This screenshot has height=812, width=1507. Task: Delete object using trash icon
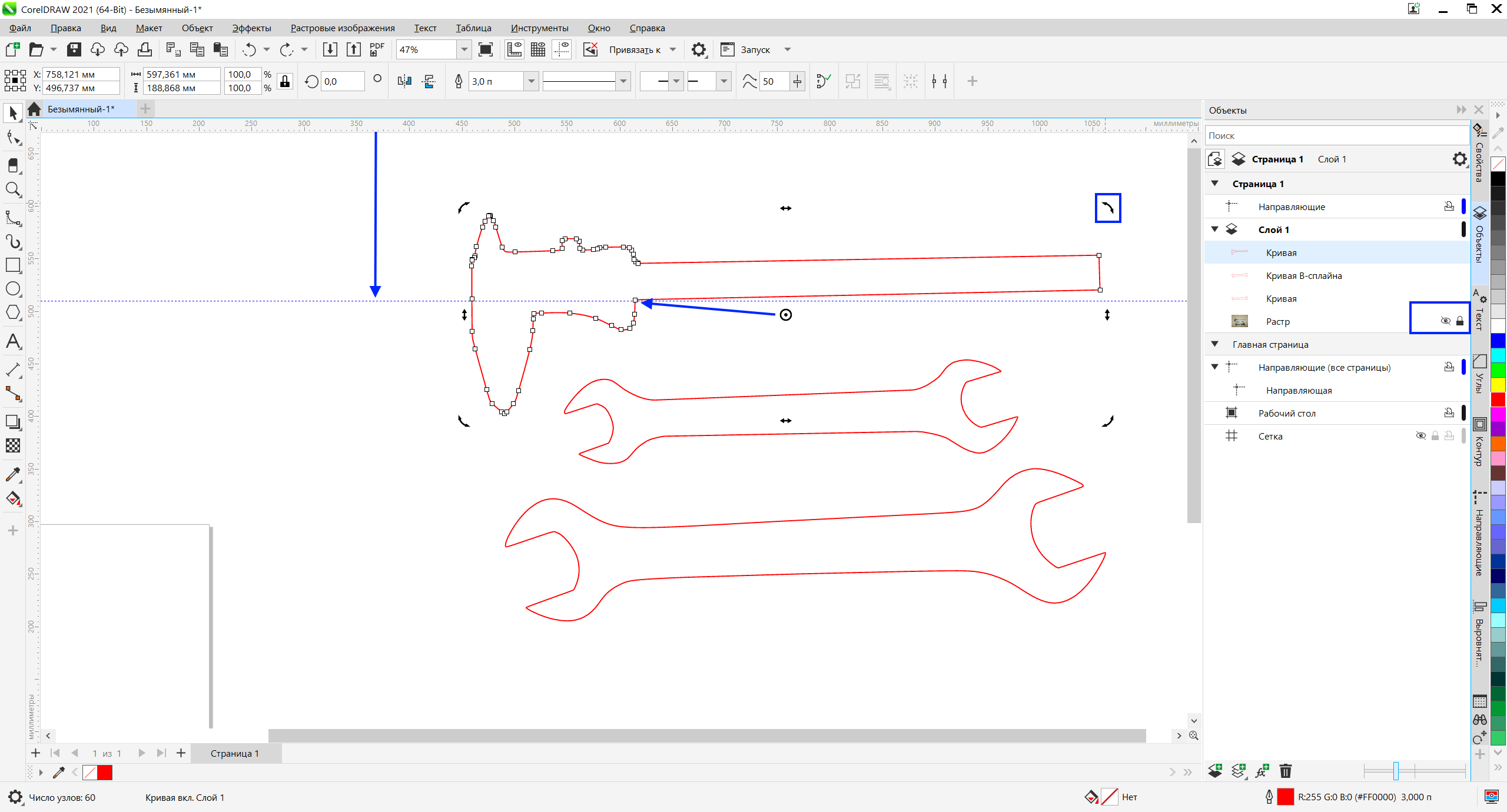[x=1286, y=771]
